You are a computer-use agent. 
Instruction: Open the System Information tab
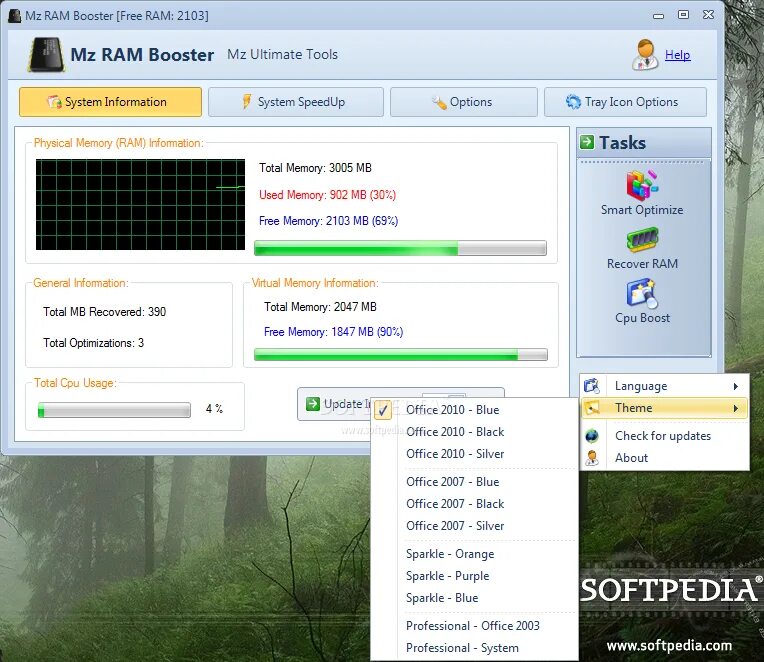(110, 102)
